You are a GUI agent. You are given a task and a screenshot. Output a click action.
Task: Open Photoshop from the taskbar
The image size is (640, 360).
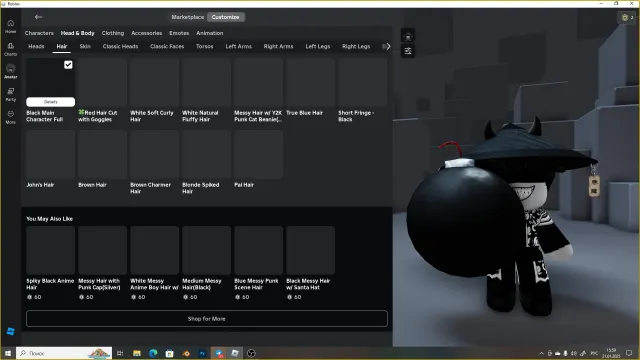(x=202, y=353)
